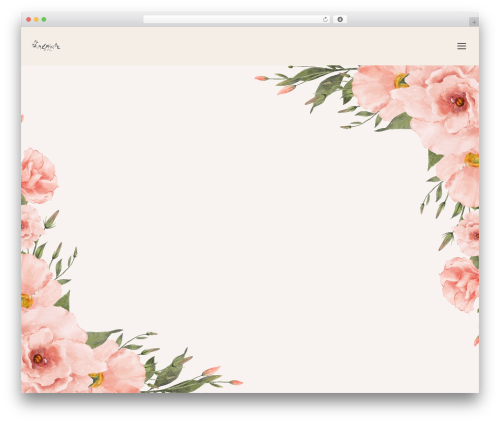Open the hamburger menu icon
Image resolution: width=500 pixels, height=423 pixels.
pos(461,46)
